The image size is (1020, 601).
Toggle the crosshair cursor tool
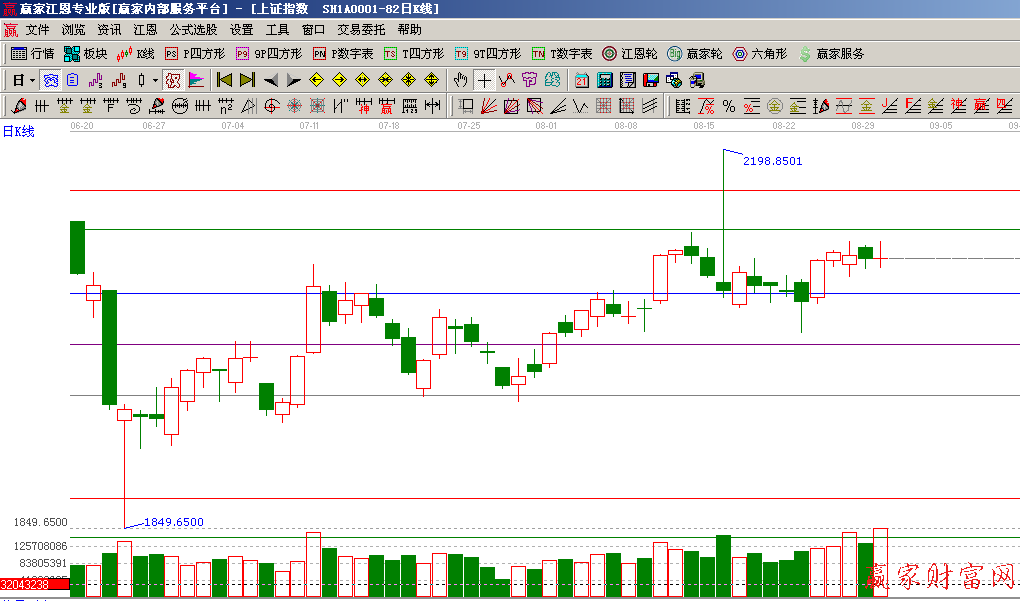tap(484, 80)
